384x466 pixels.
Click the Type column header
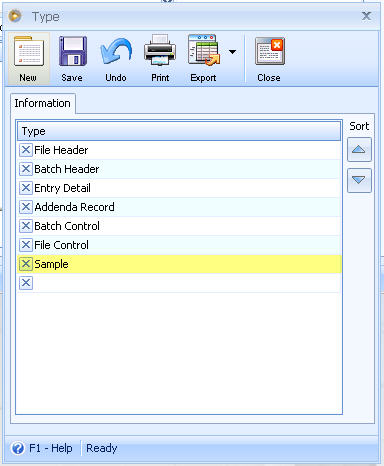click(x=179, y=131)
